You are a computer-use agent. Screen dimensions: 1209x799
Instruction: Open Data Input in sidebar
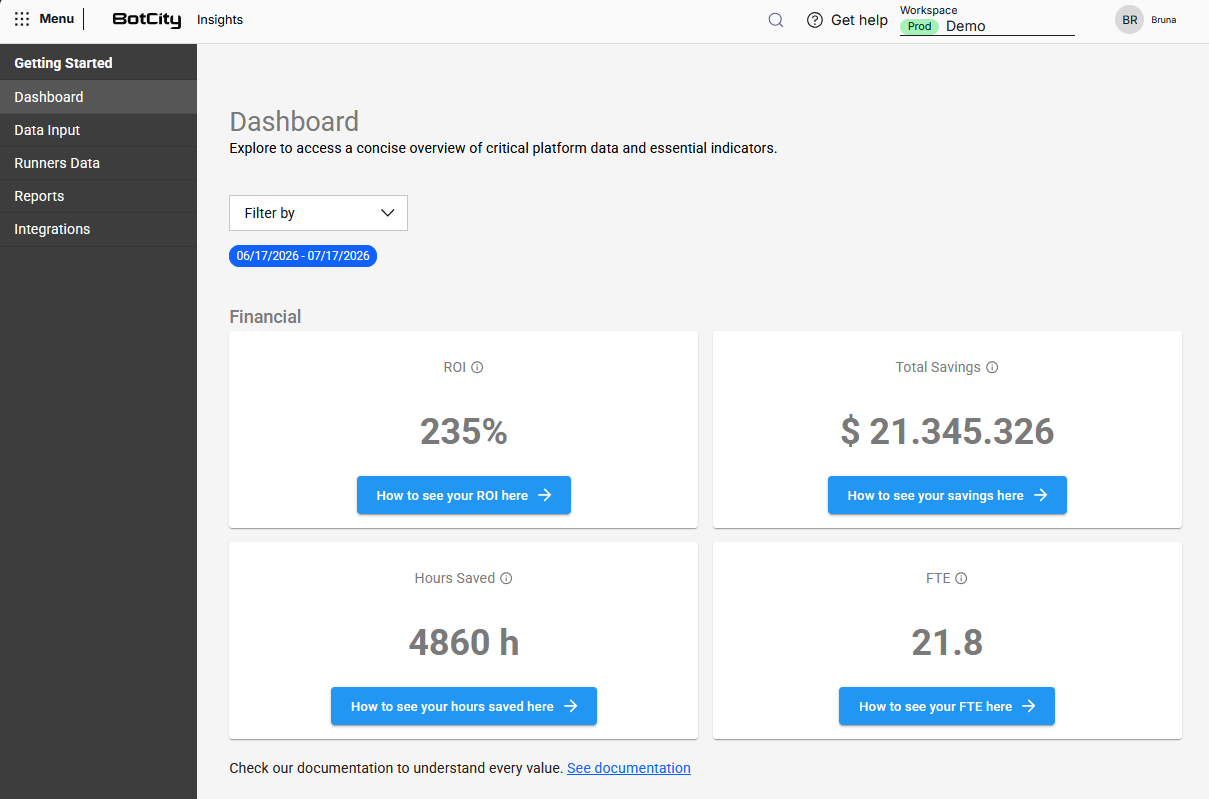click(98, 130)
